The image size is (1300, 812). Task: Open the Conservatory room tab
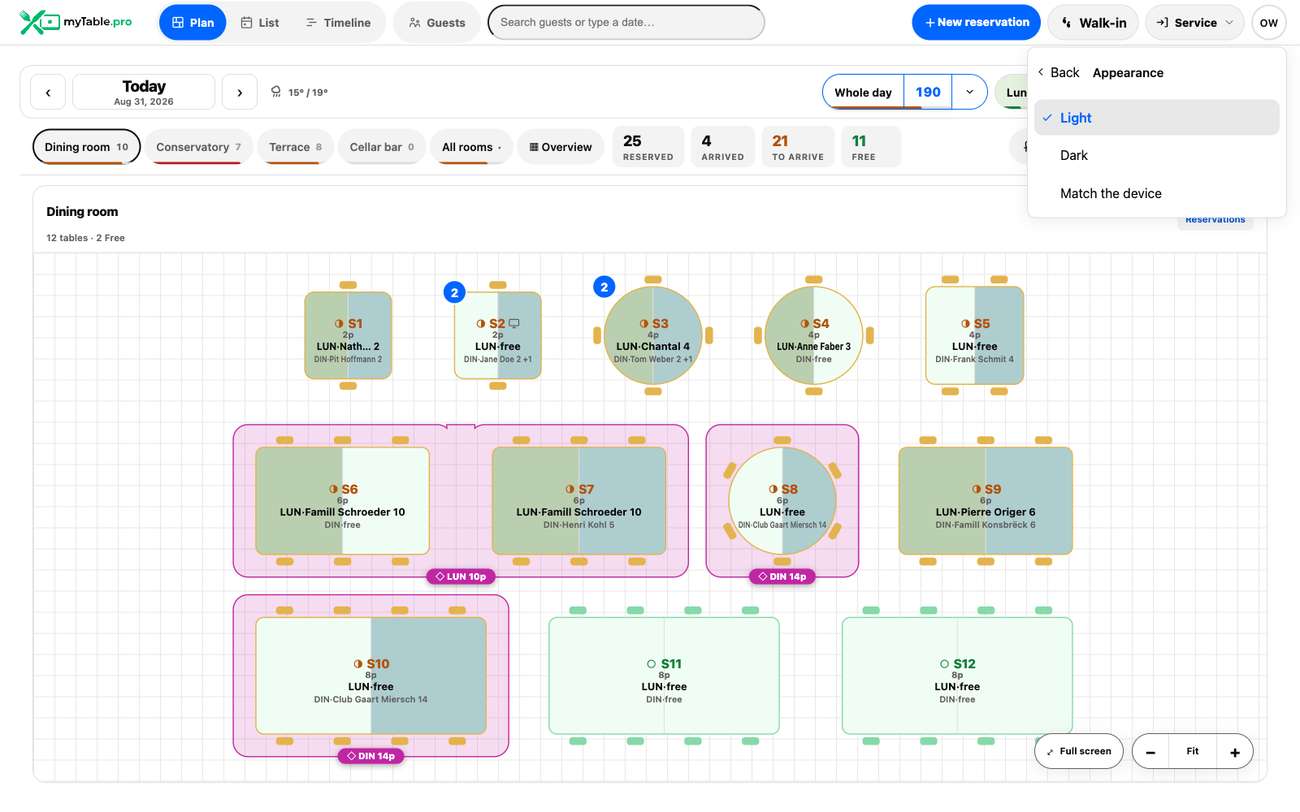[x=198, y=147]
